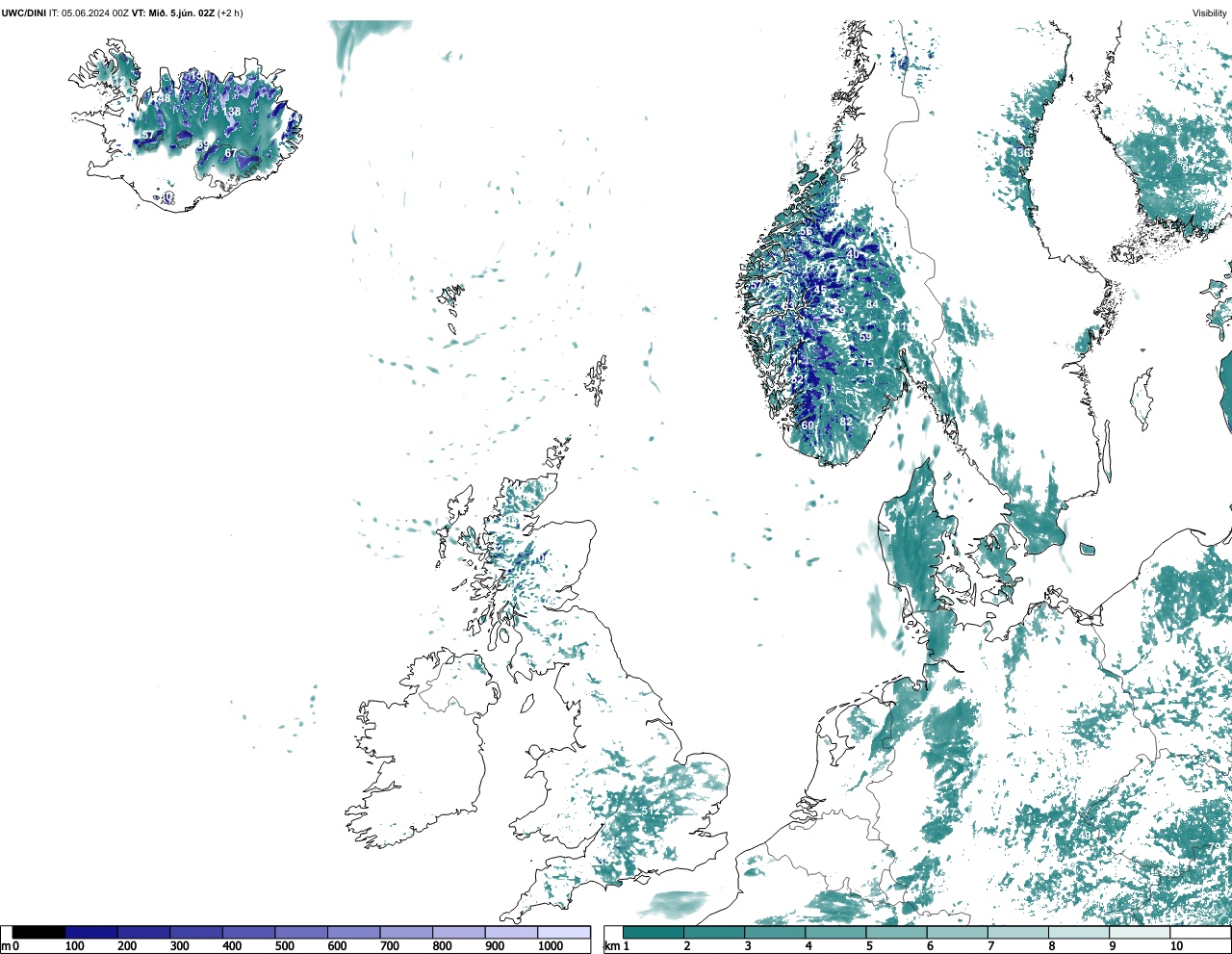Click the swatch between 9 and 10 km
The width and height of the screenshot is (1232, 954).
[1139, 933]
